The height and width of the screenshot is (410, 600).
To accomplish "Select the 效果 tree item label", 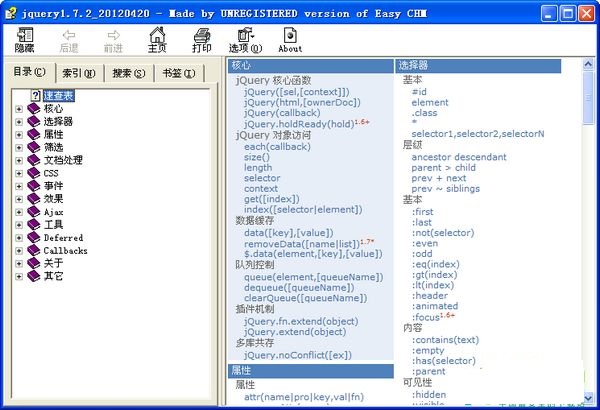I will pyautogui.click(x=53, y=199).
